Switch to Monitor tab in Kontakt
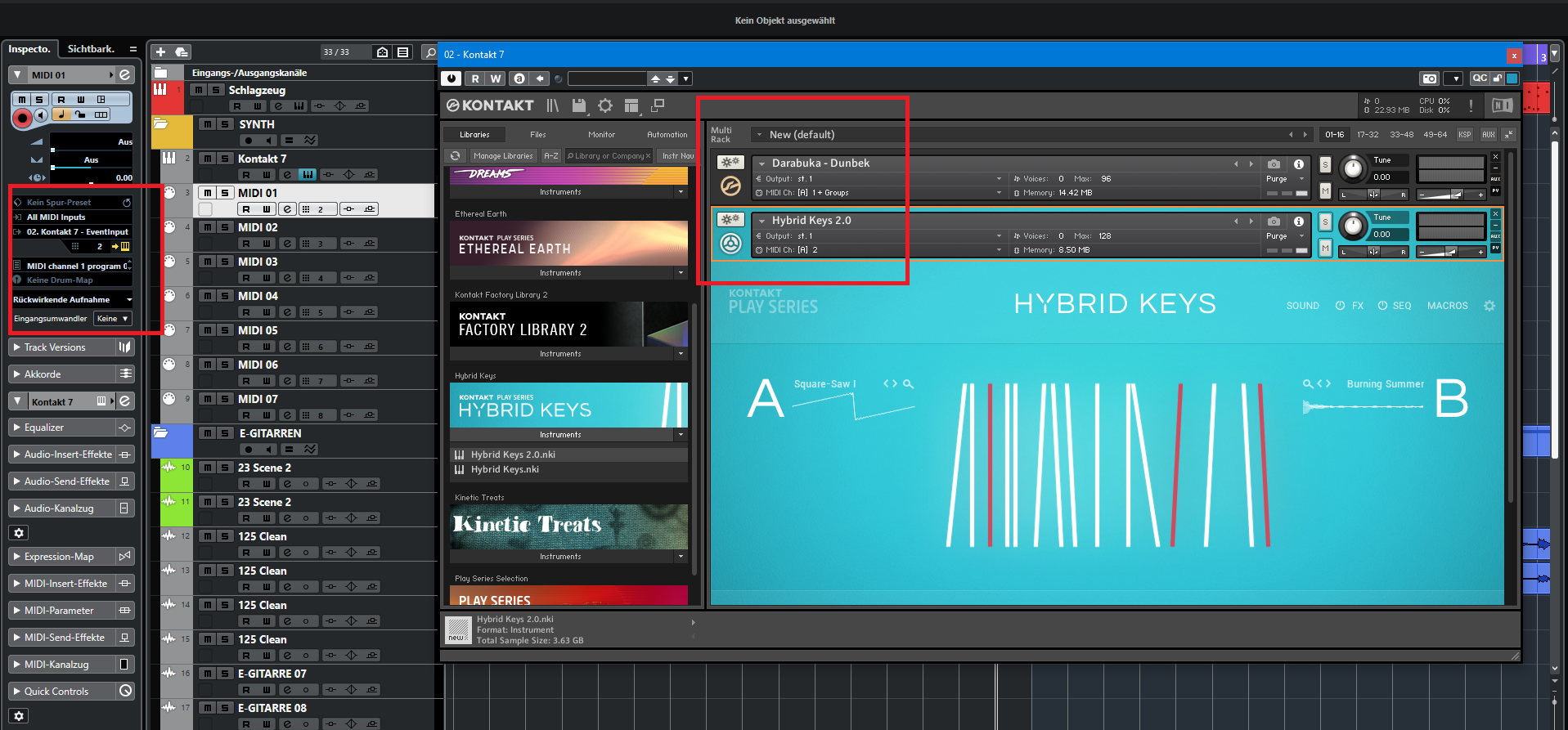 click(x=601, y=134)
